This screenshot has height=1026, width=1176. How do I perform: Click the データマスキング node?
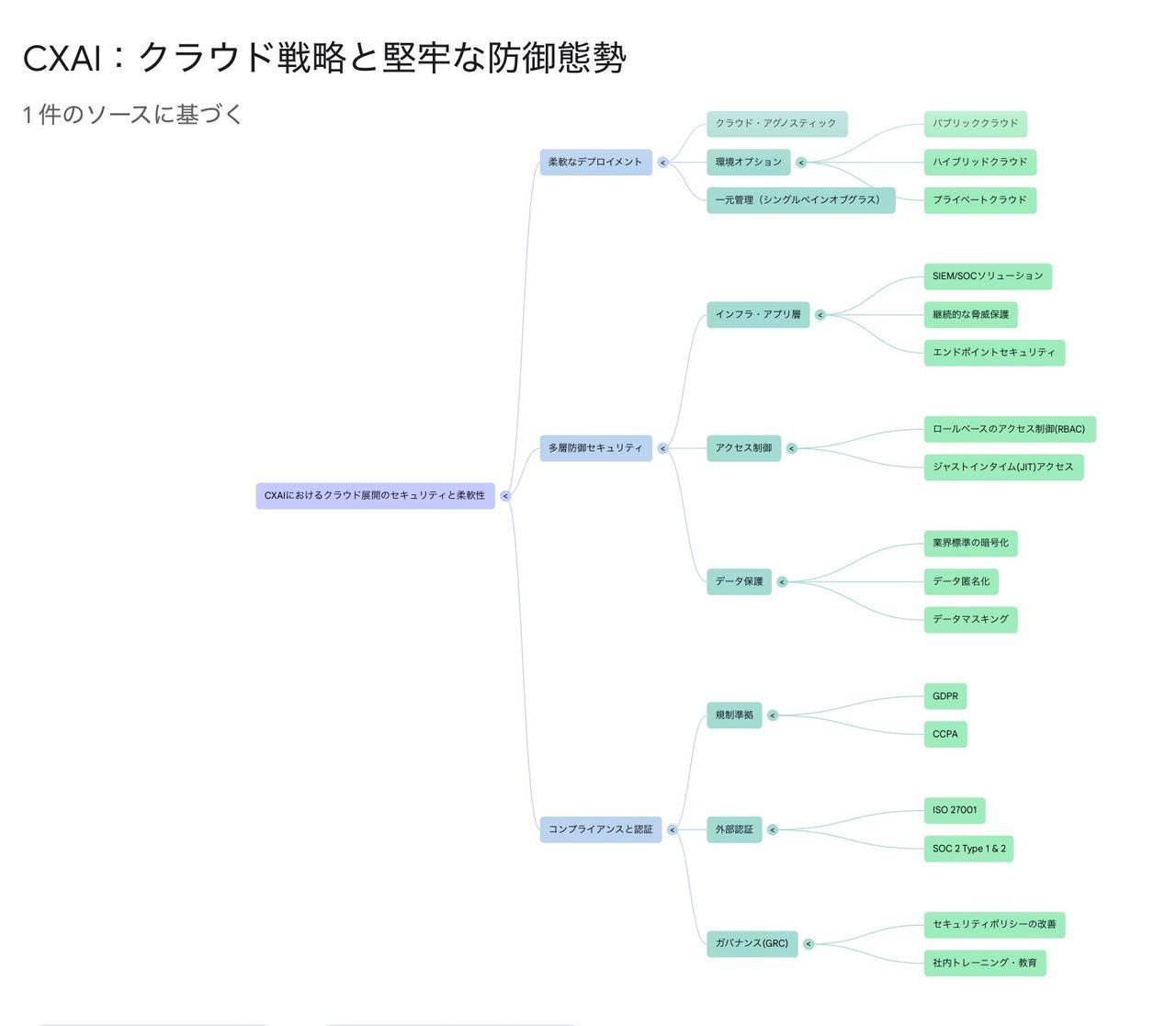pos(969,619)
